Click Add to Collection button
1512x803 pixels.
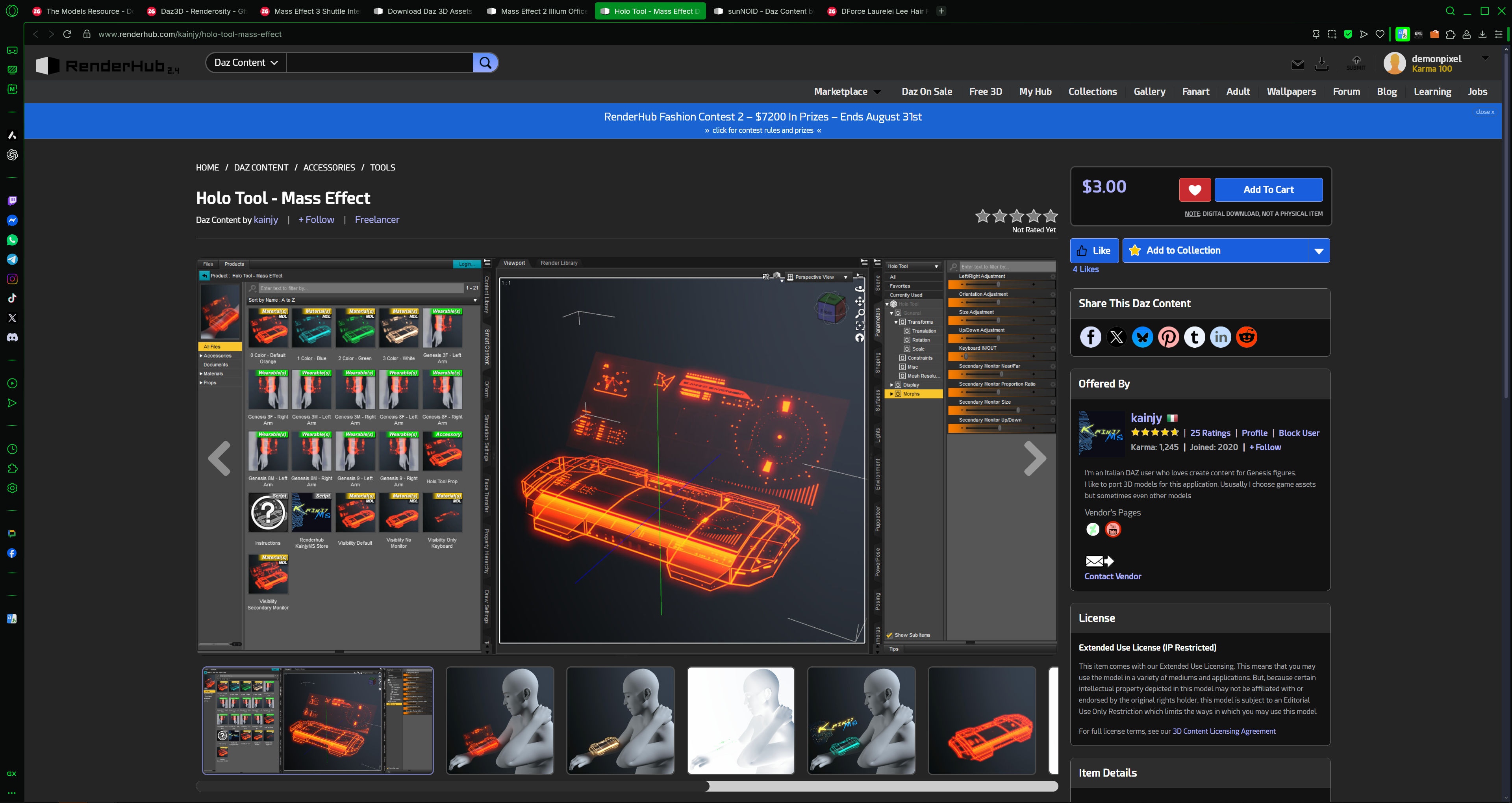click(1215, 250)
